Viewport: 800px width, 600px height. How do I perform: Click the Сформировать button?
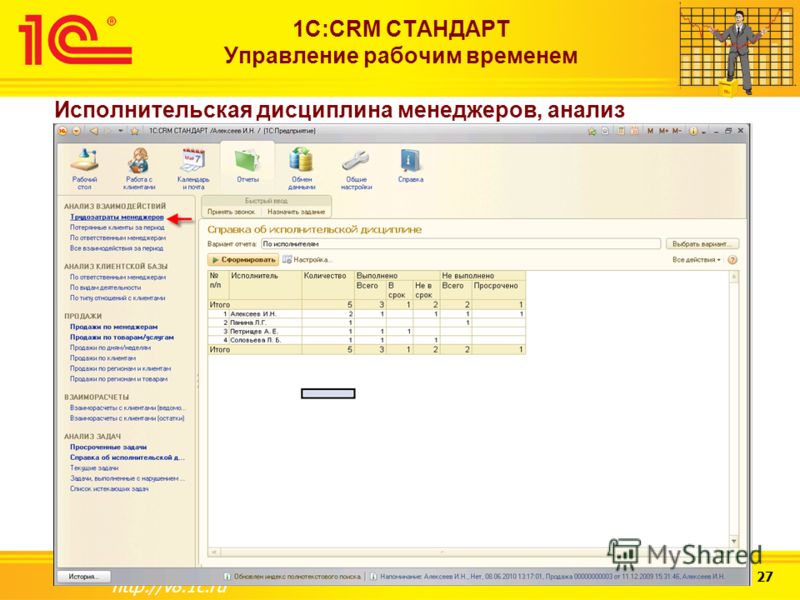[x=243, y=260]
